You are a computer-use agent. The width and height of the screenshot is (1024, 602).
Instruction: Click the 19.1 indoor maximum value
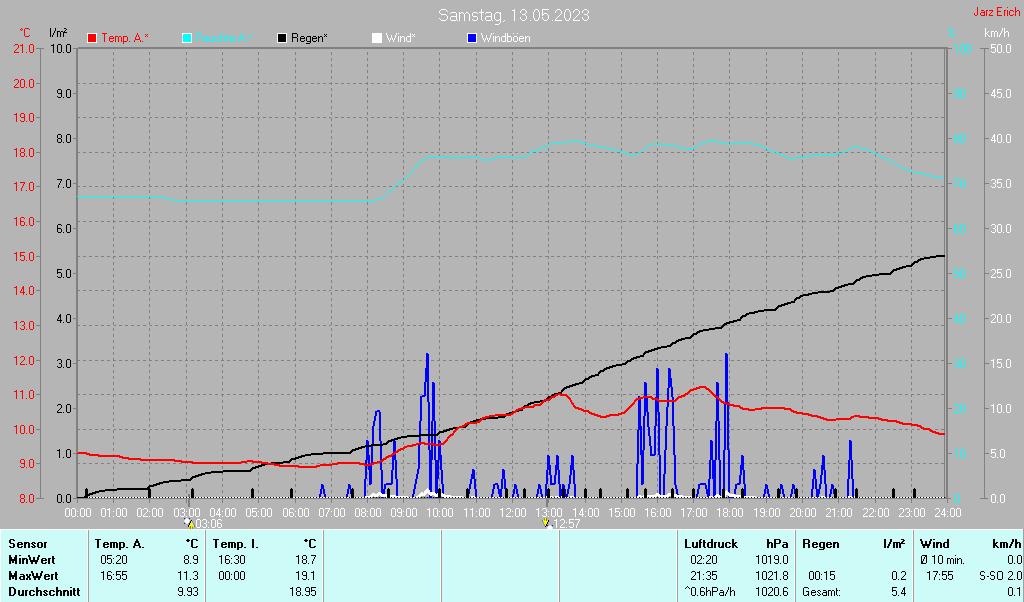click(x=306, y=577)
